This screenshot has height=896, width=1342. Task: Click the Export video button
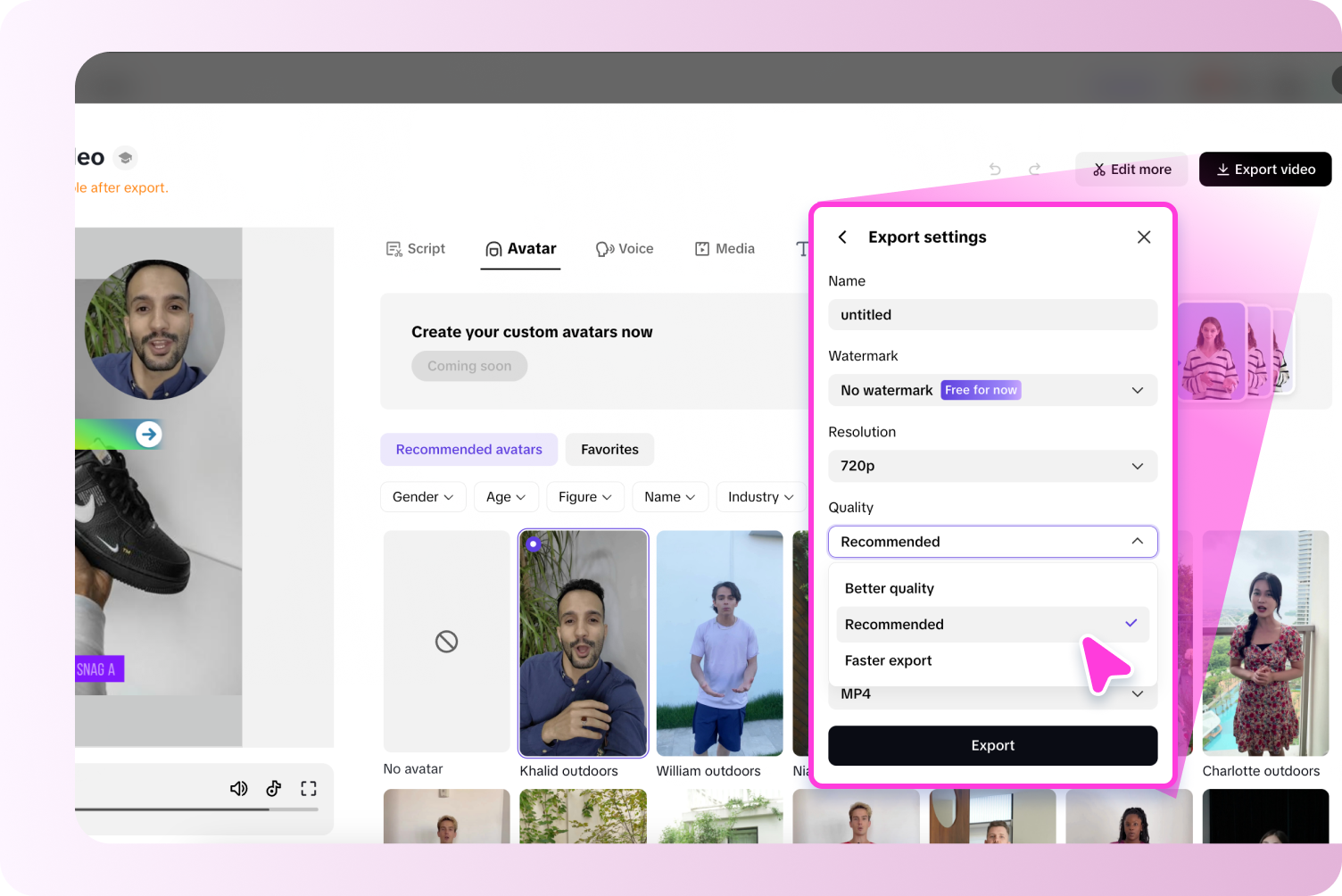(x=1264, y=169)
